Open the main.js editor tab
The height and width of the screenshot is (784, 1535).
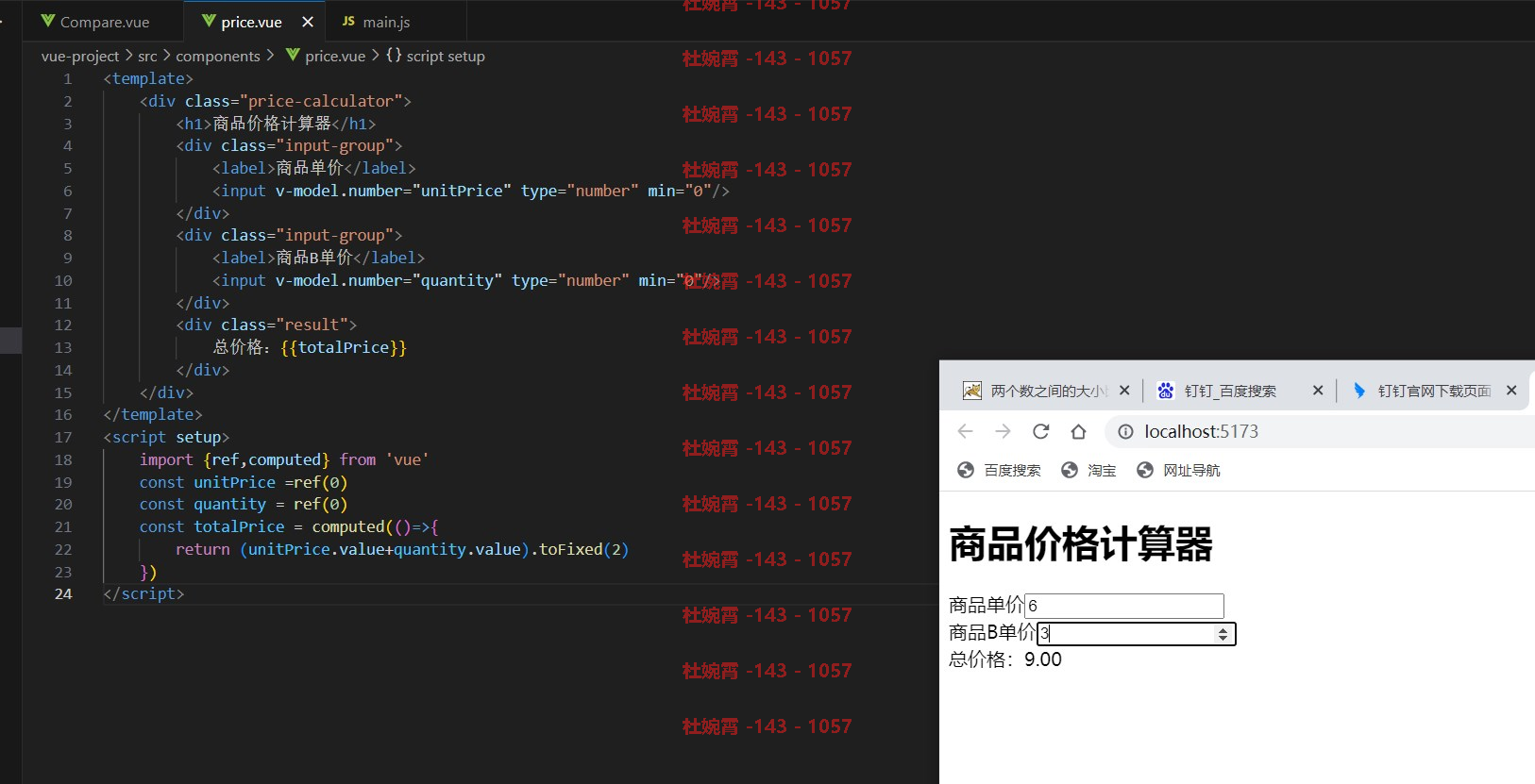point(387,22)
